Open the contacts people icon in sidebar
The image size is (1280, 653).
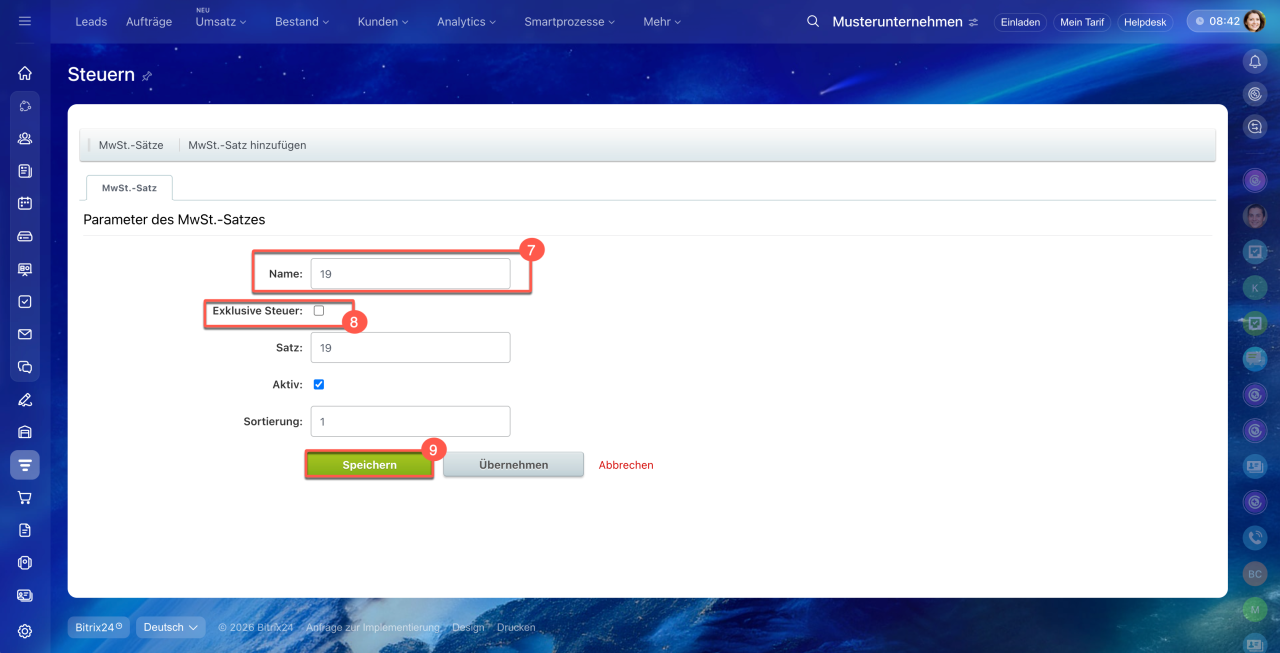[25, 139]
